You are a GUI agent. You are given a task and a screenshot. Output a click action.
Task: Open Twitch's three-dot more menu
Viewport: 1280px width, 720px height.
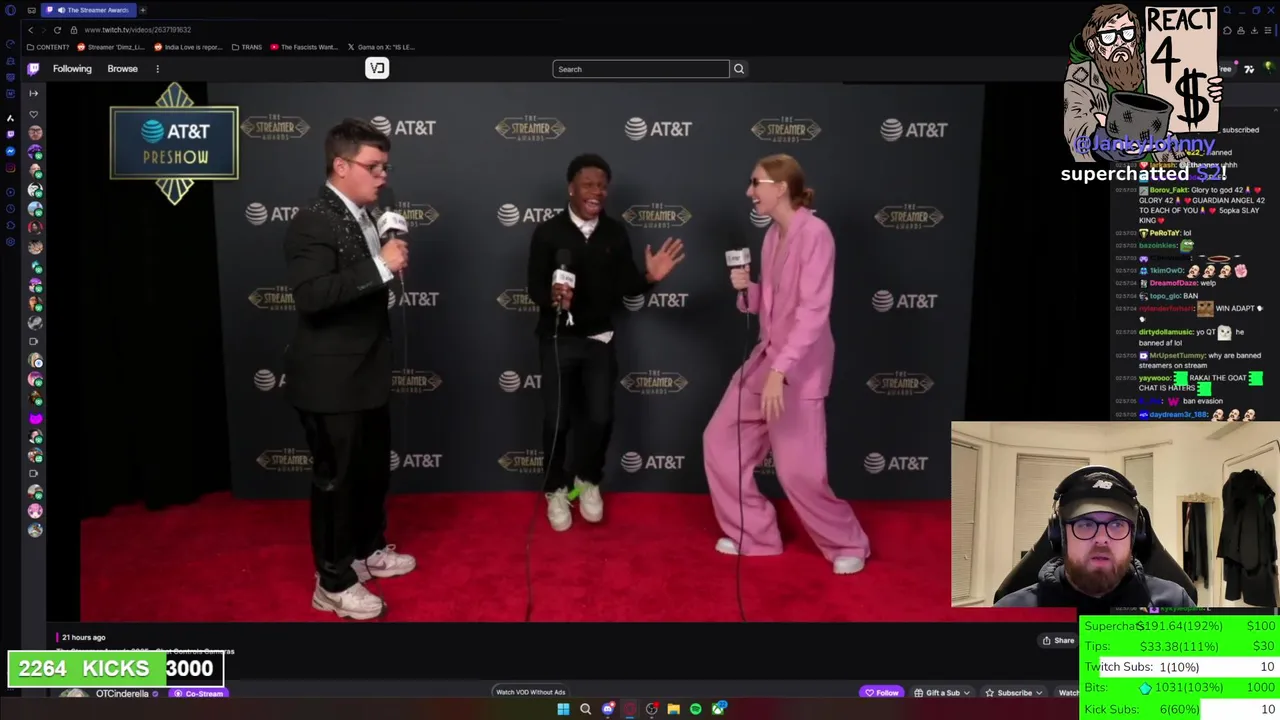[157, 69]
